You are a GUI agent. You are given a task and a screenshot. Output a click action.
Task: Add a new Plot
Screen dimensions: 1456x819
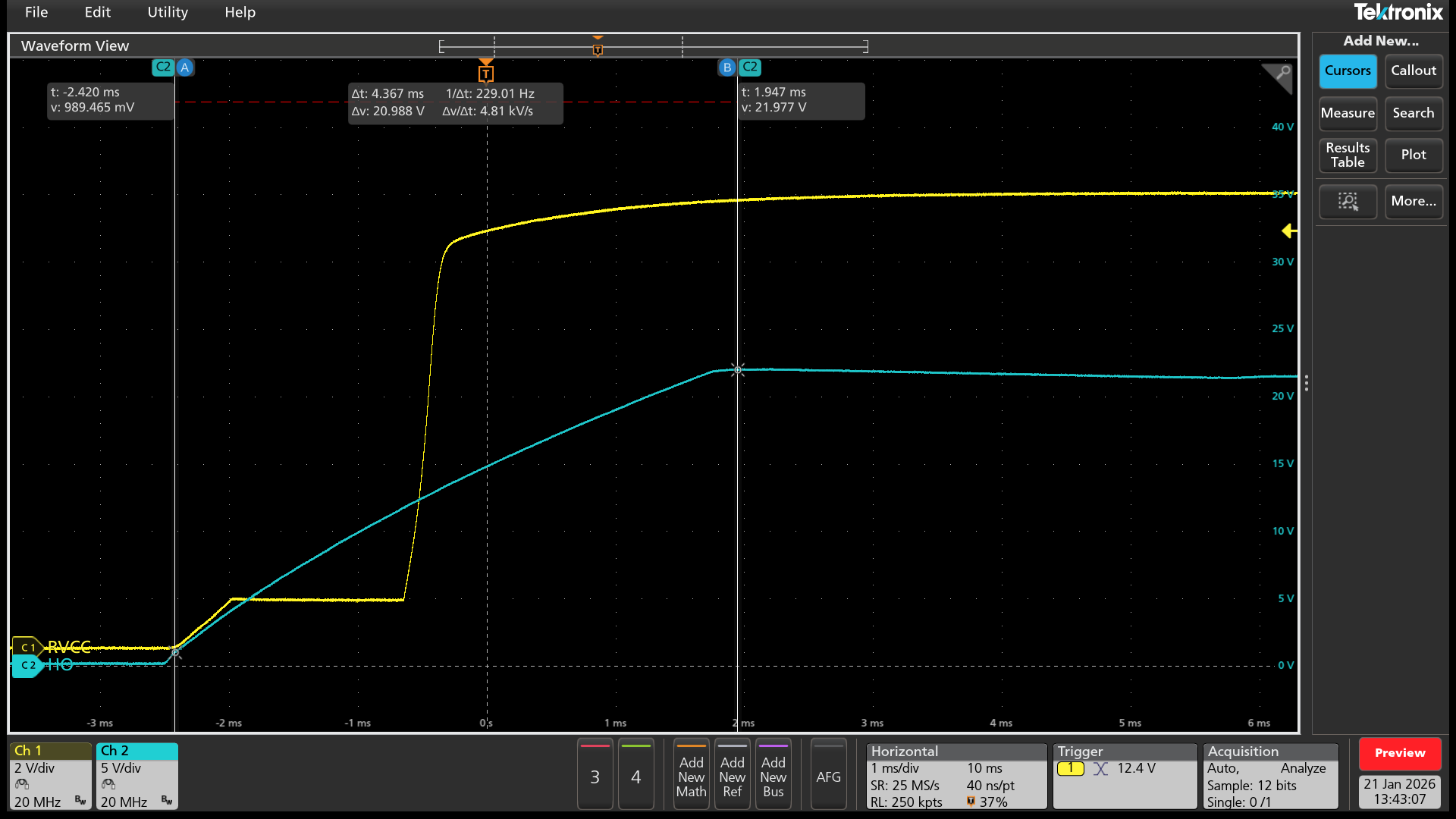1414,155
